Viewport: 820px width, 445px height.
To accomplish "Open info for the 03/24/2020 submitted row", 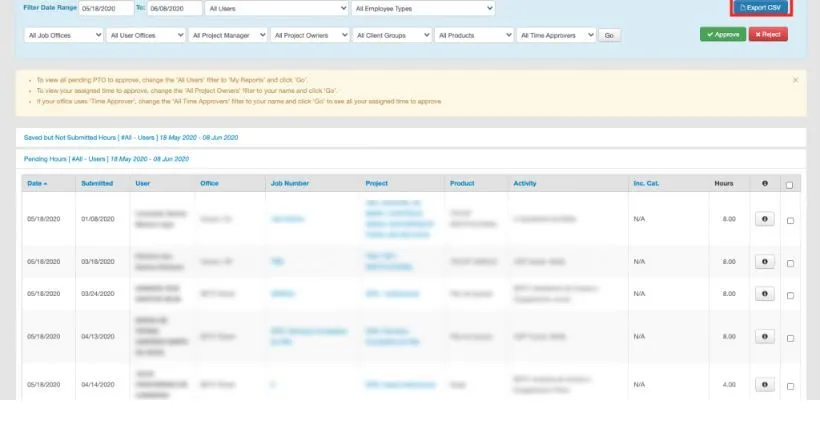I will click(x=765, y=294).
